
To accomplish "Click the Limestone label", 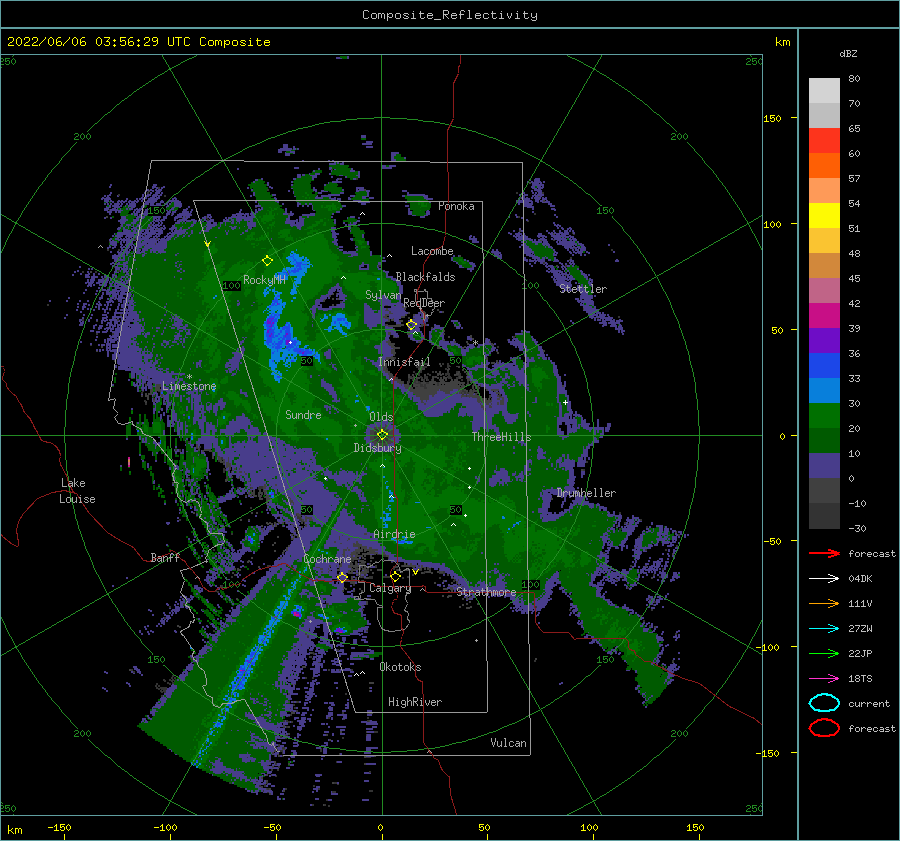I will [x=189, y=386].
